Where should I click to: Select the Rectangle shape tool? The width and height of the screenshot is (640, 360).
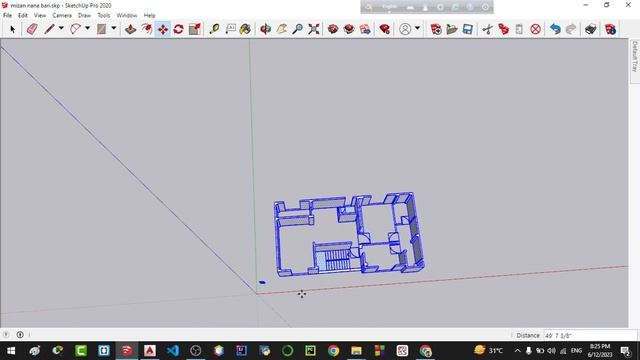click(101, 29)
